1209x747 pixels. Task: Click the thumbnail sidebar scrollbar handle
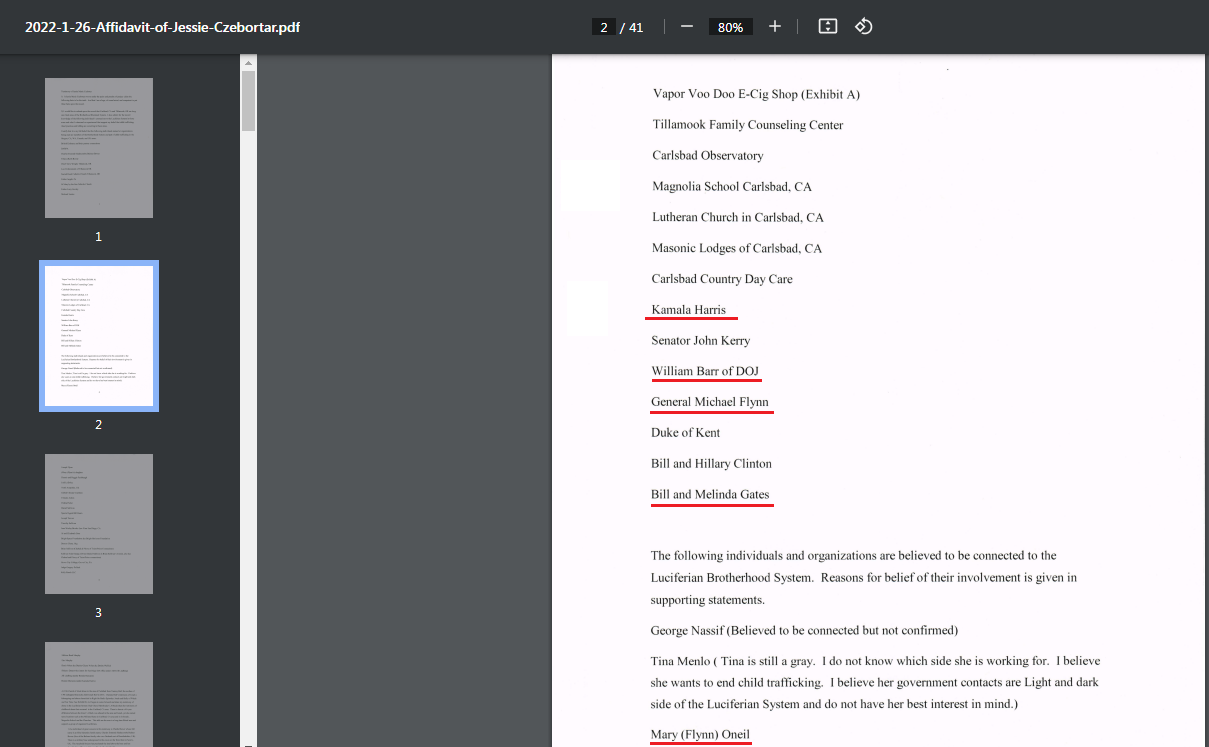pyautogui.click(x=248, y=100)
